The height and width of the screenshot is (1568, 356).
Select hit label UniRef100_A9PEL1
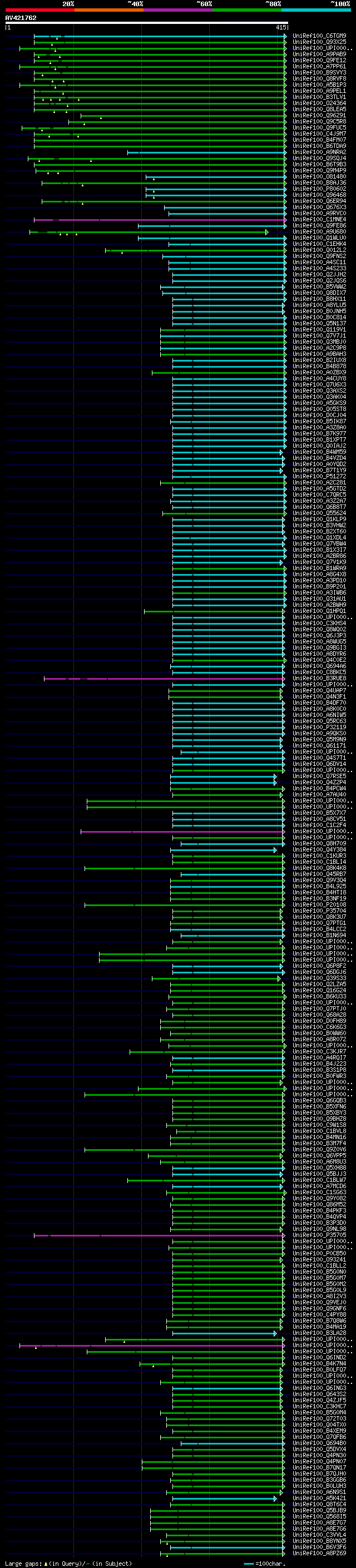(x=319, y=91)
